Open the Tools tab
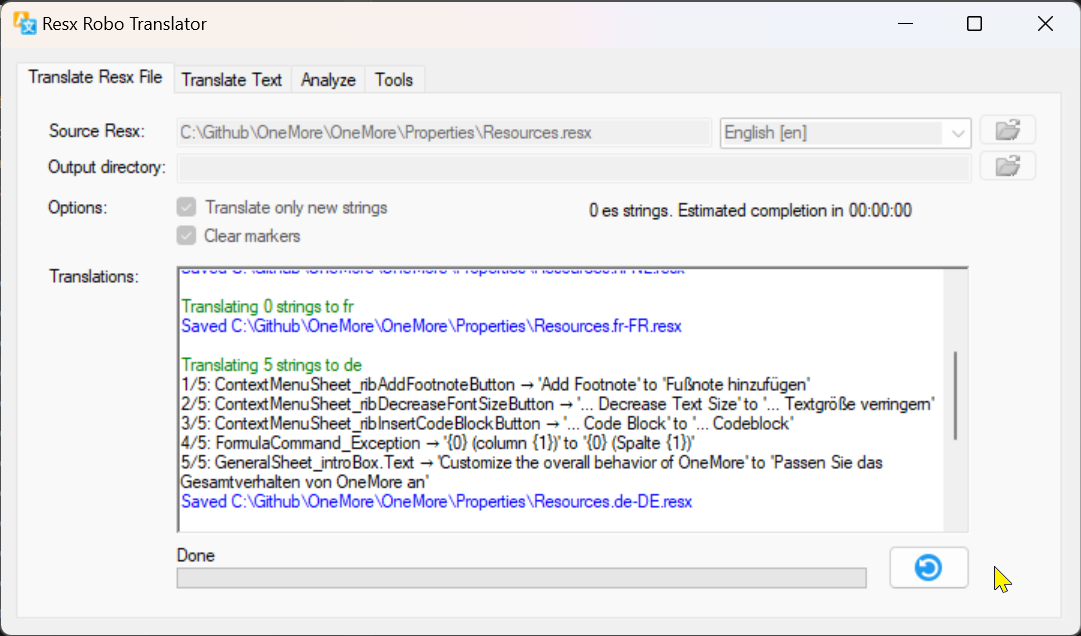 pyautogui.click(x=394, y=80)
